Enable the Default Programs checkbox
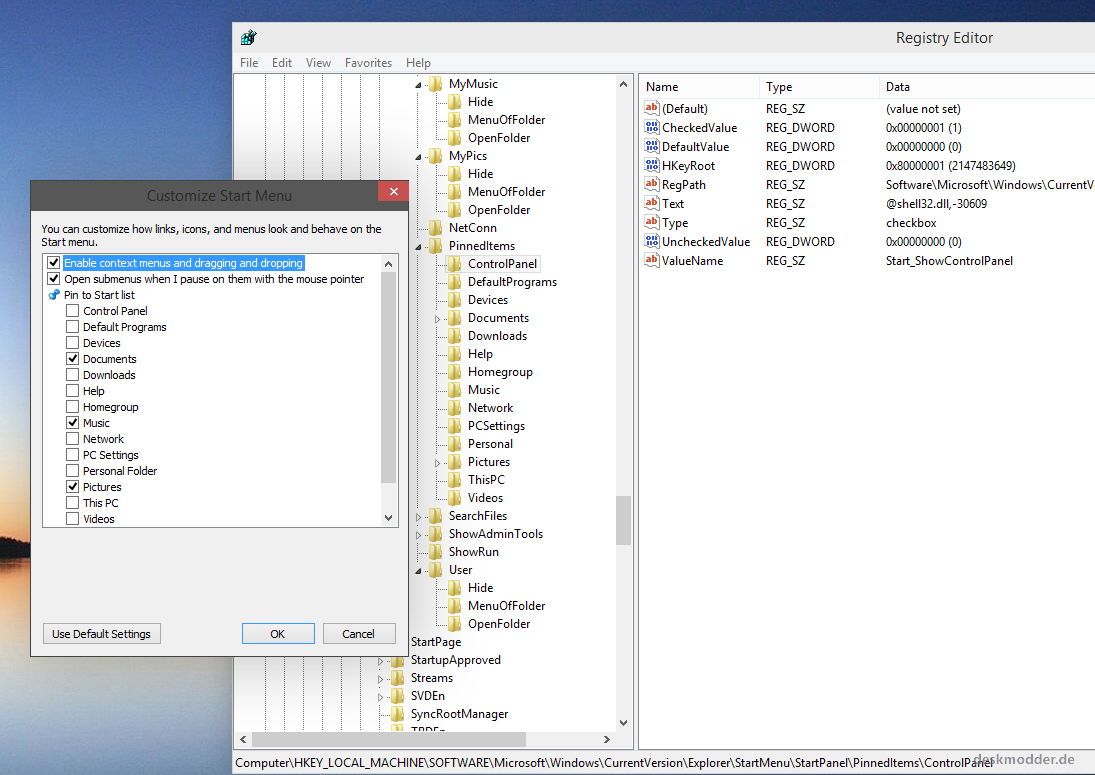1095x775 pixels. click(x=73, y=327)
